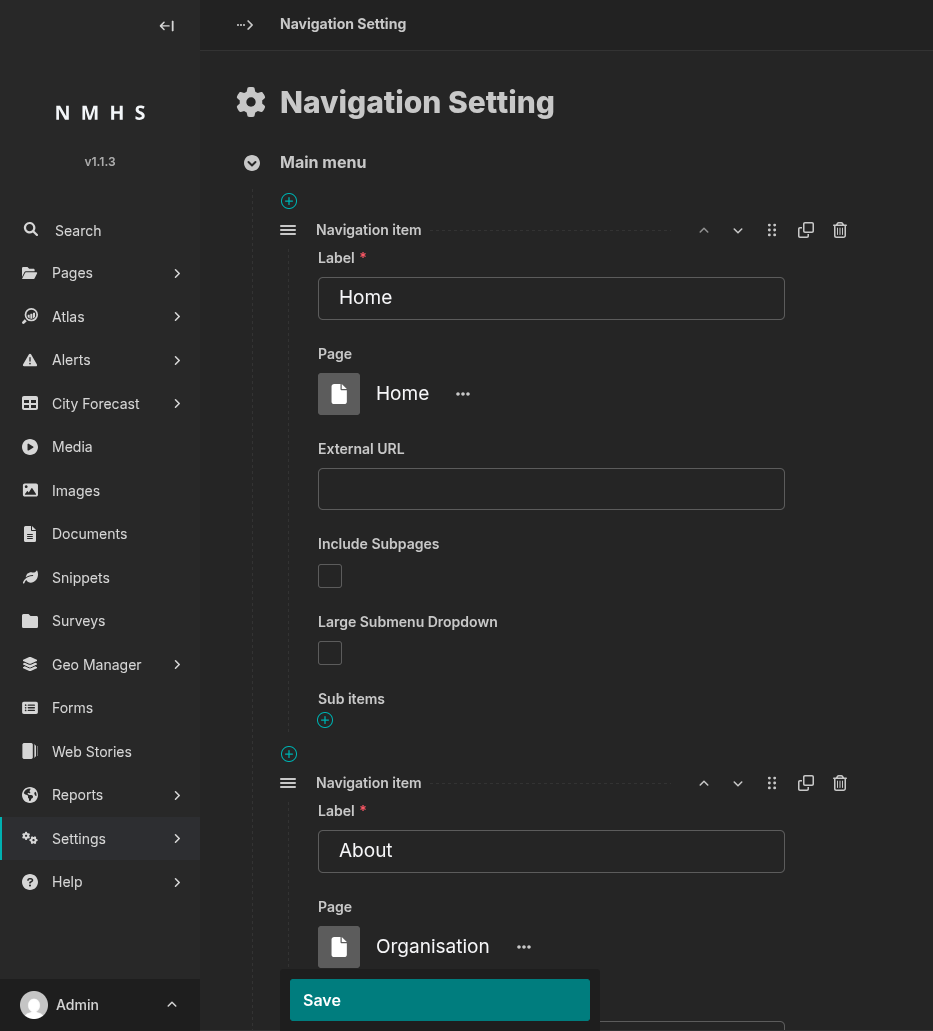
Task: Click the Home Label input field
Action: click(x=551, y=299)
